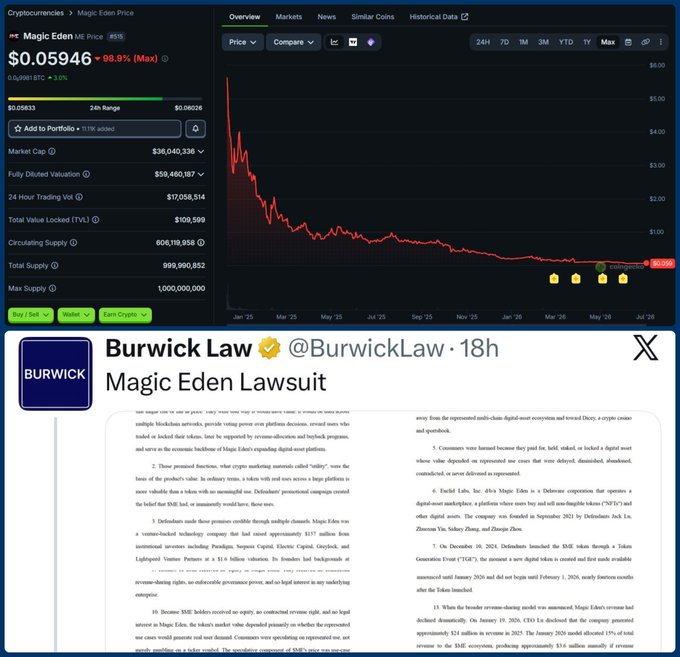Open the Historical Data tab
Screen dimensions: 680x657
[x=438, y=16]
